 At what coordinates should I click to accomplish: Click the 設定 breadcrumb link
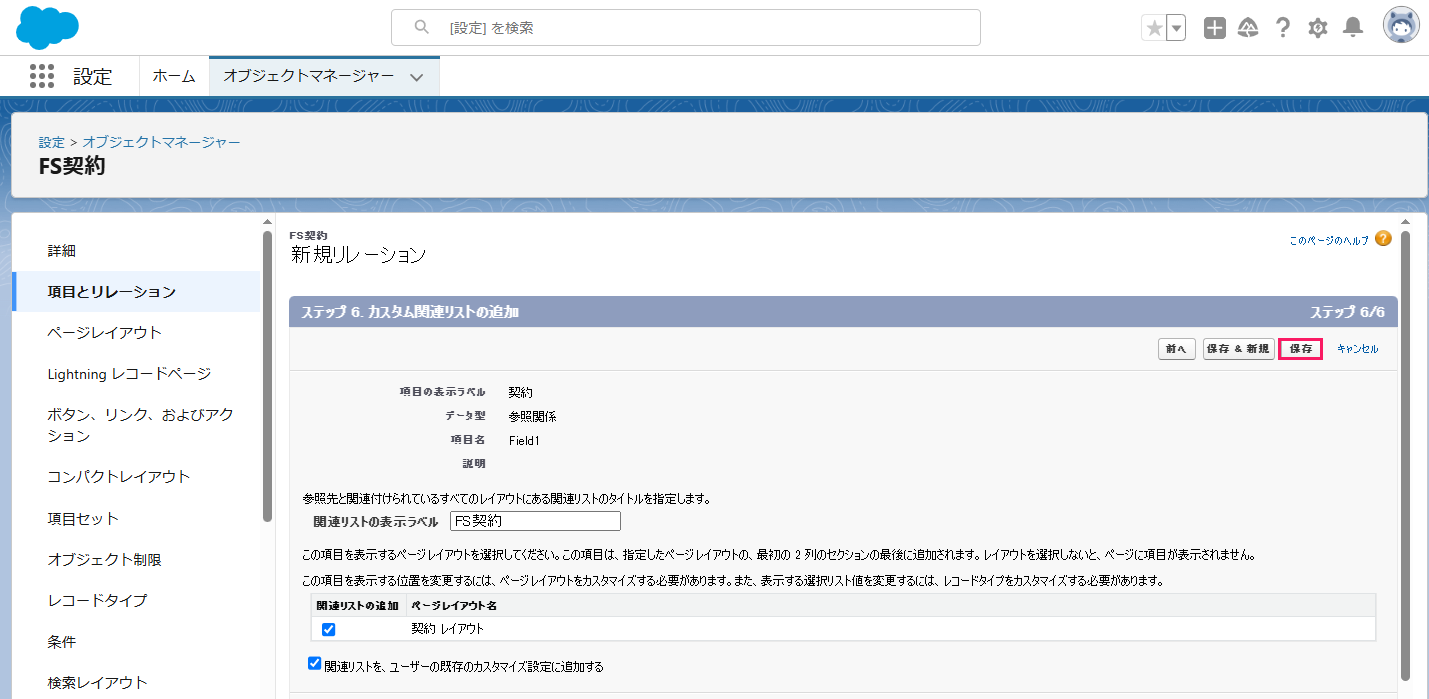click(x=52, y=142)
